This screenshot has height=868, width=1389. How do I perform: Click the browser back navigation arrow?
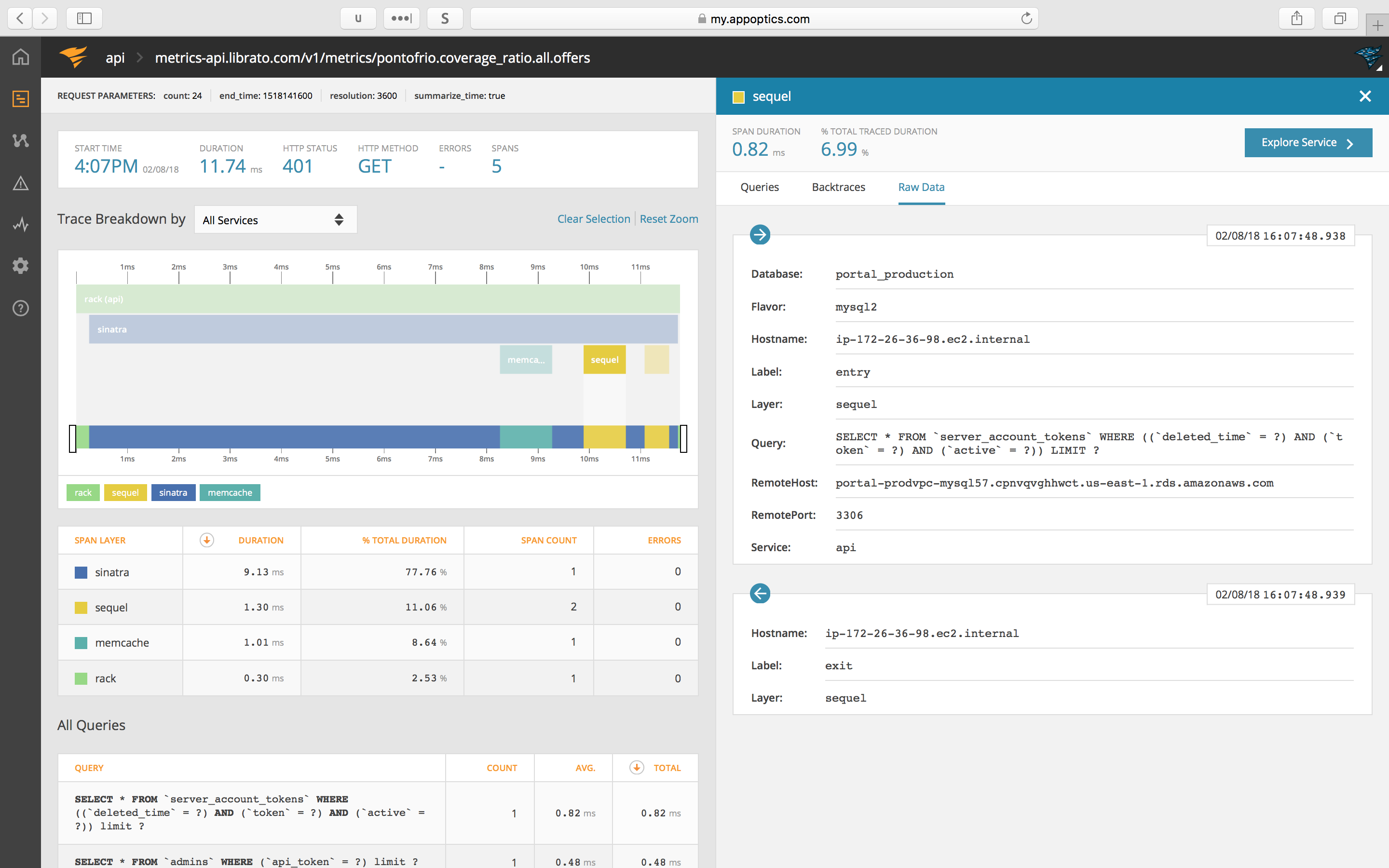(x=20, y=18)
